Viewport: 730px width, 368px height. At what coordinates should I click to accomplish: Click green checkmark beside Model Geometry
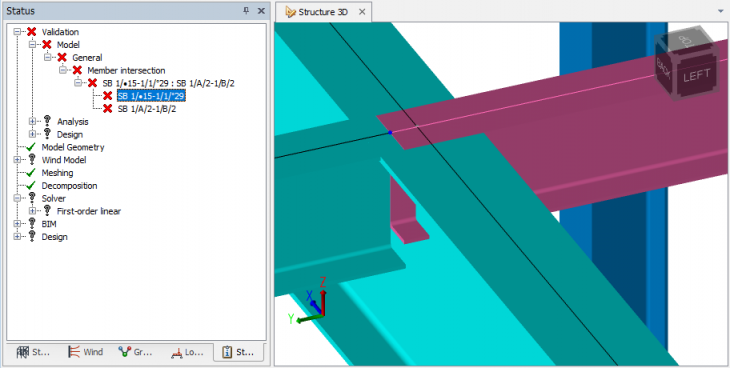31,147
